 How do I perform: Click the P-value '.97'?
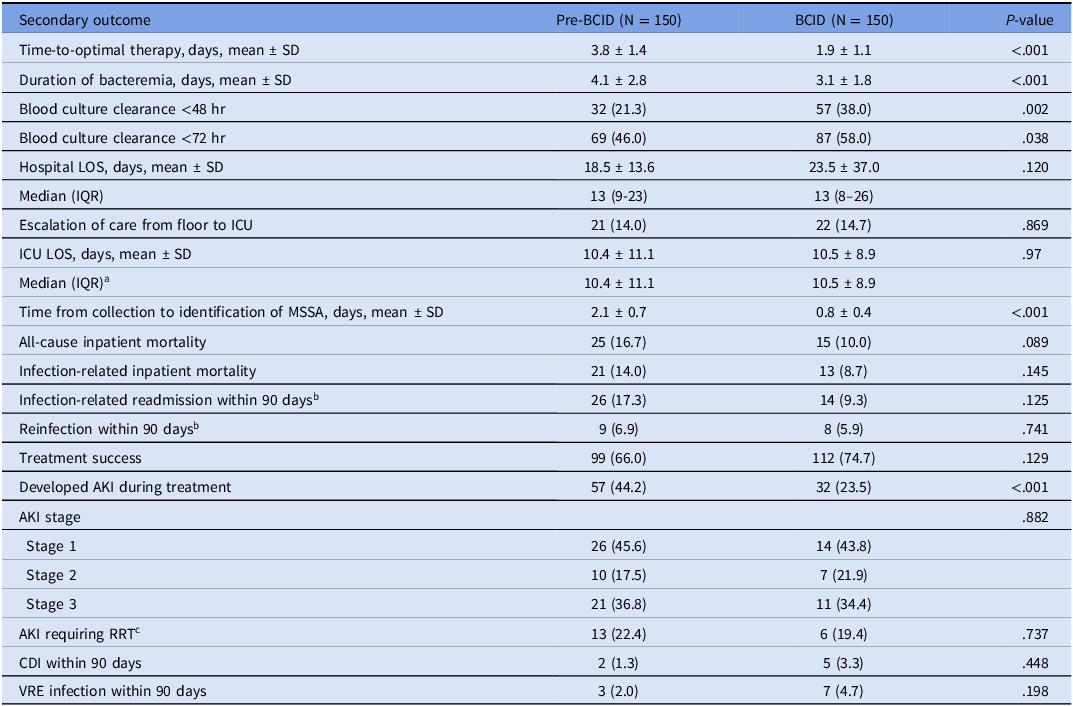(1032, 254)
